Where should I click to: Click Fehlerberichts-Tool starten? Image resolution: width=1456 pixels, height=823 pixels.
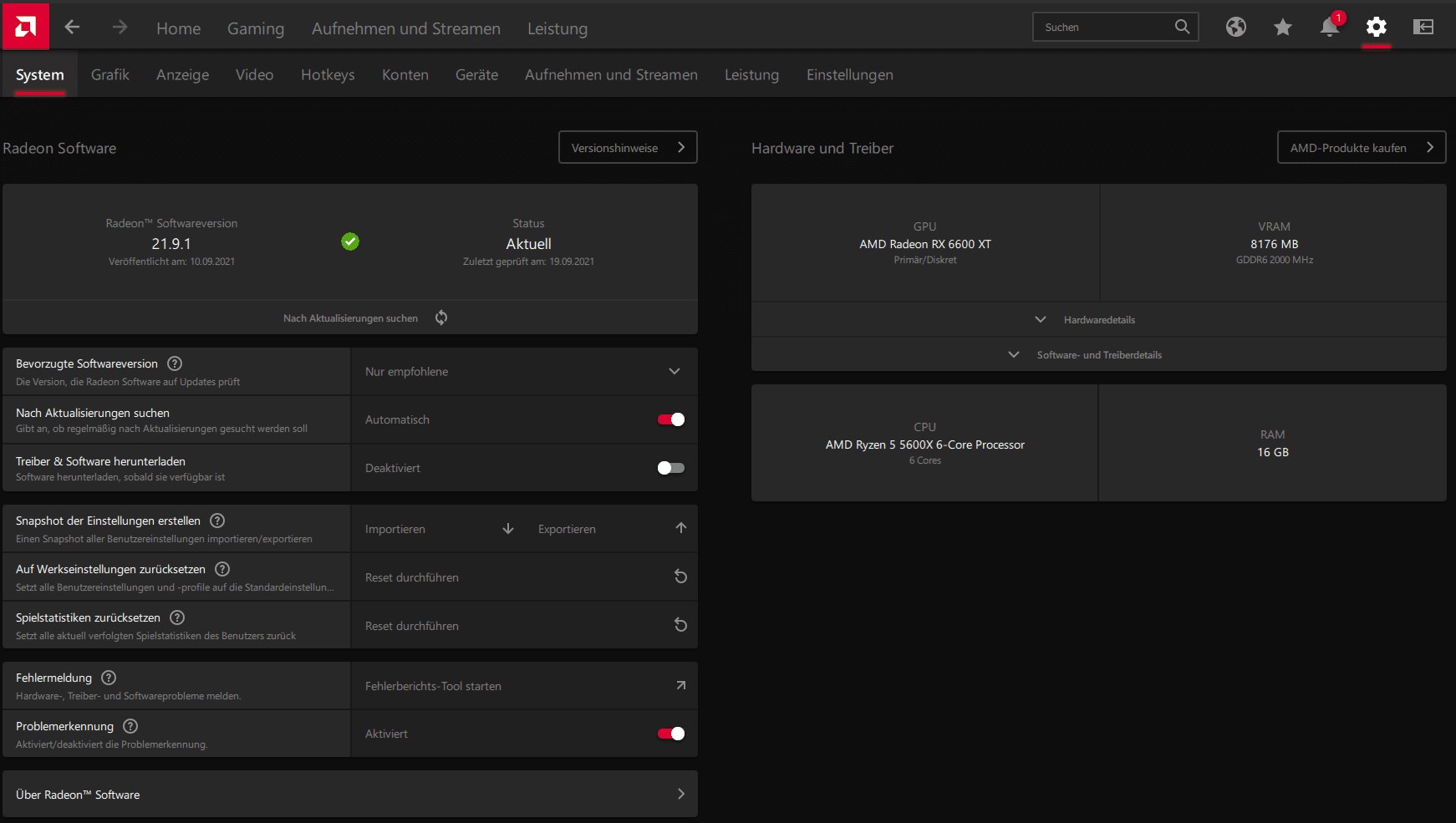[524, 686]
